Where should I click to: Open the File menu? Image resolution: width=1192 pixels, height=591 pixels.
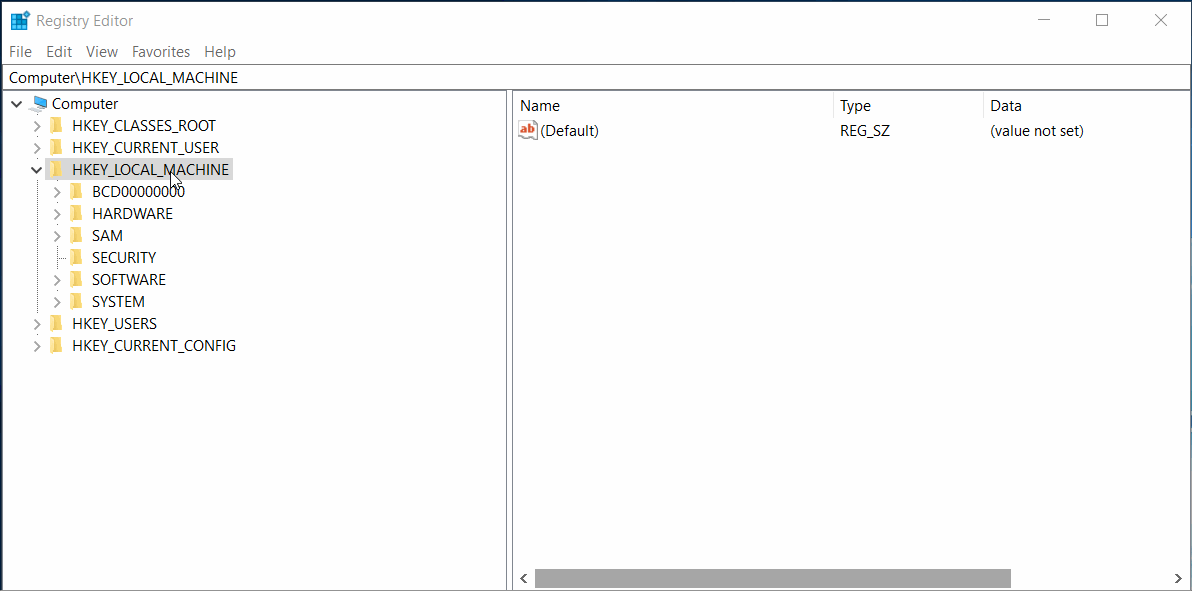click(21, 52)
